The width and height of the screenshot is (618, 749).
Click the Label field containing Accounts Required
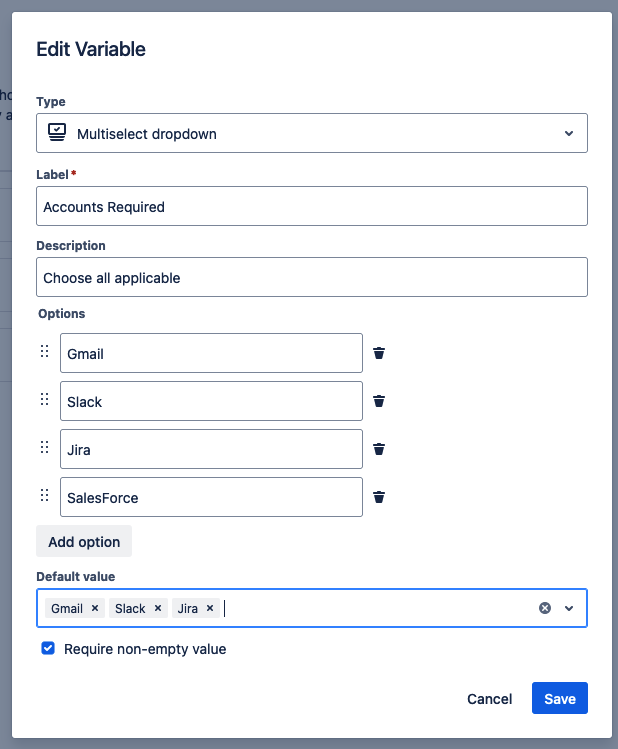point(311,207)
